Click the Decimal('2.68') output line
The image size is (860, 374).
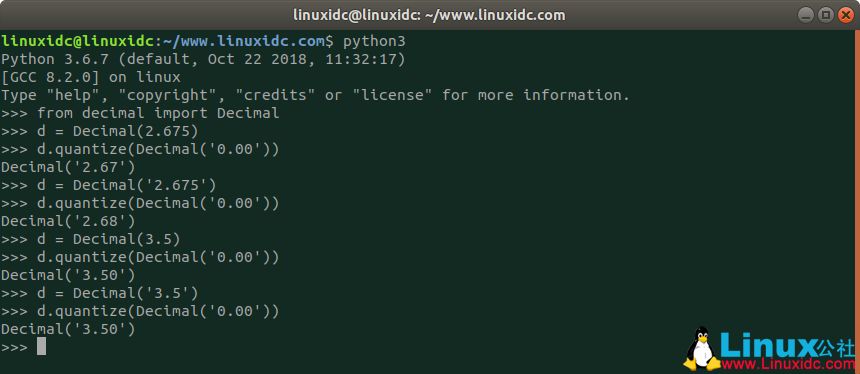click(68, 221)
